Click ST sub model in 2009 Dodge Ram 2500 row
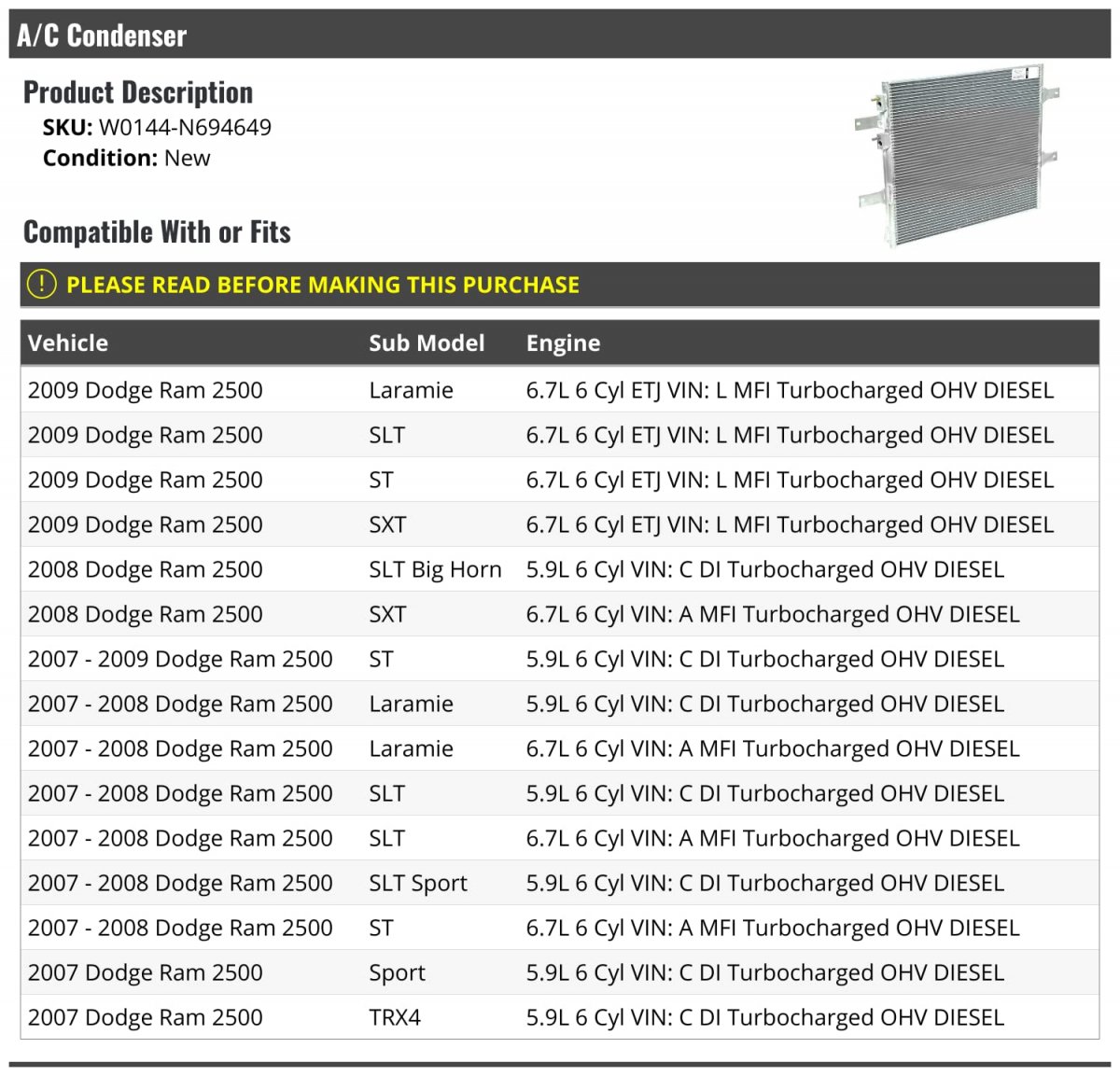Image resolution: width=1120 pixels, height=1076 pixels. coord(381,480)
